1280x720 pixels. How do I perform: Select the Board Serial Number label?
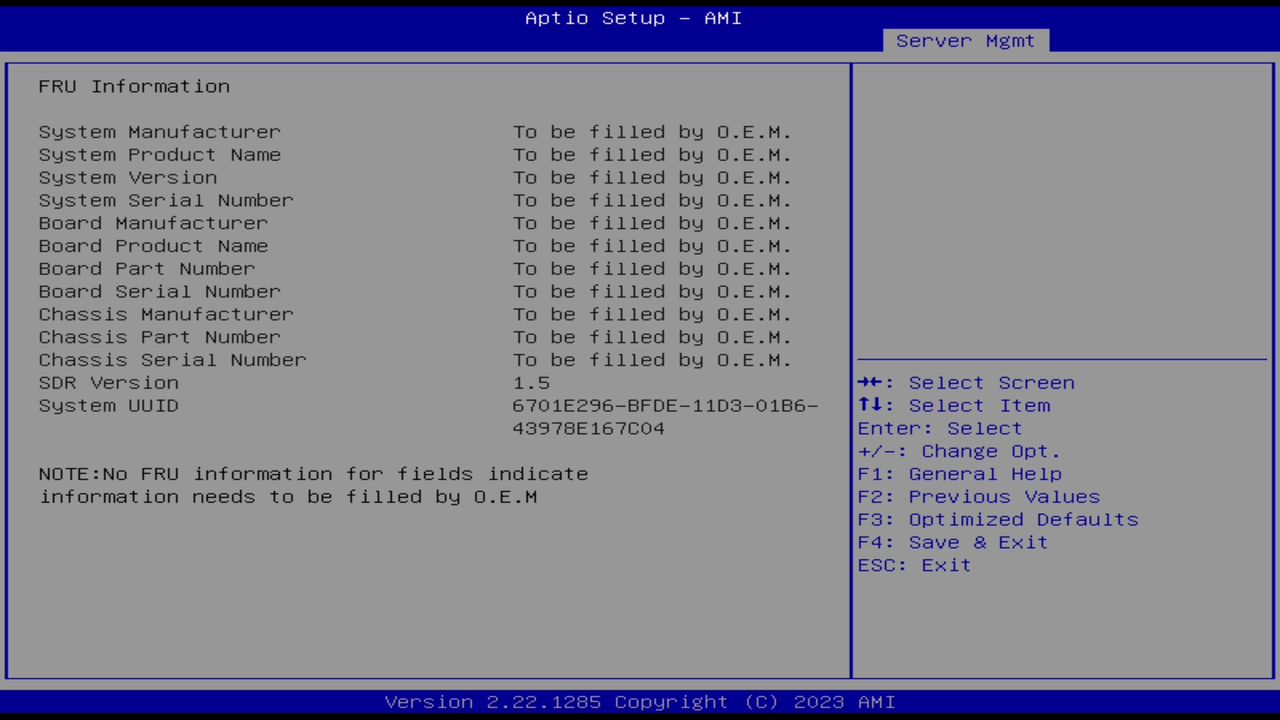(x=160, y=293)
